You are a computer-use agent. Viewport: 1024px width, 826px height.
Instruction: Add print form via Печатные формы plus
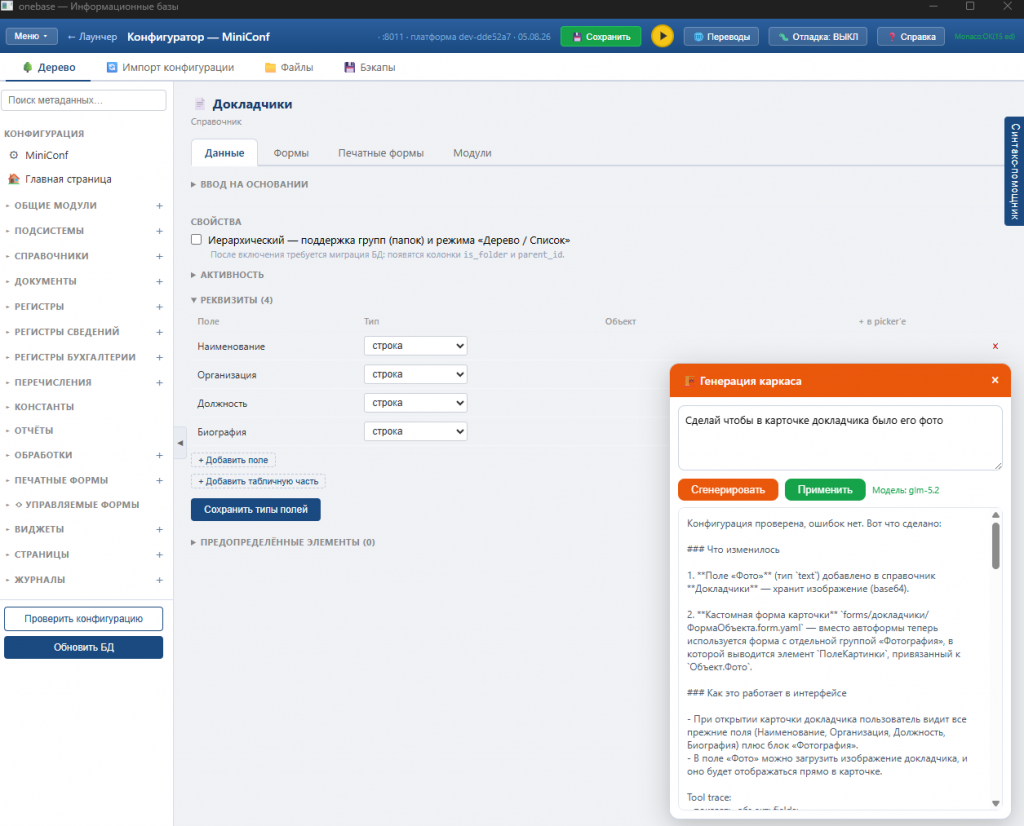pyautogui.click(x=159, y=481)
